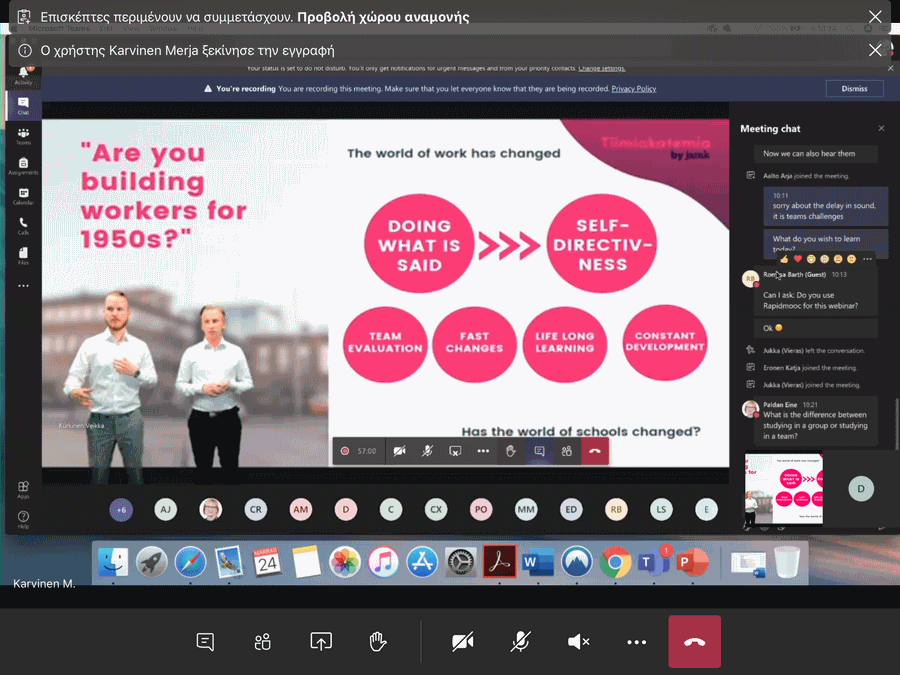
Task: Expand the +6 hidden participants bubble
Action: pos(121,510)
